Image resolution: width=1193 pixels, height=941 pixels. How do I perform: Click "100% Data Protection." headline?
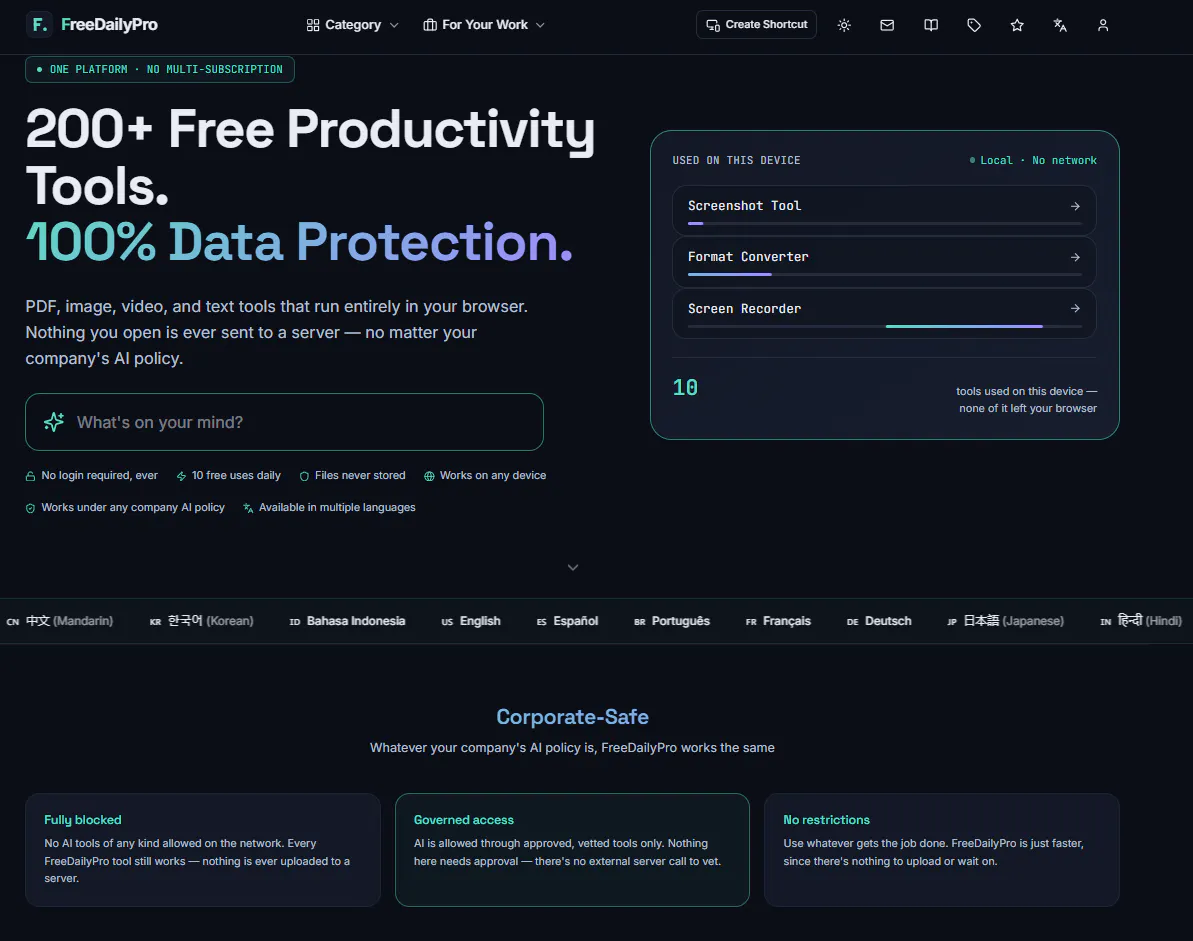coord(299,242)
